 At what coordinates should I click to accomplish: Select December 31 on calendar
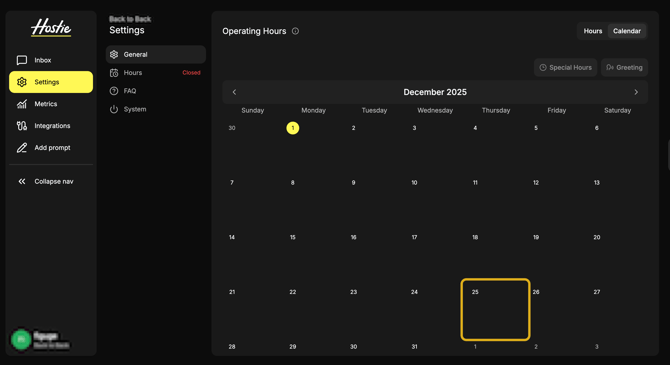414,347
